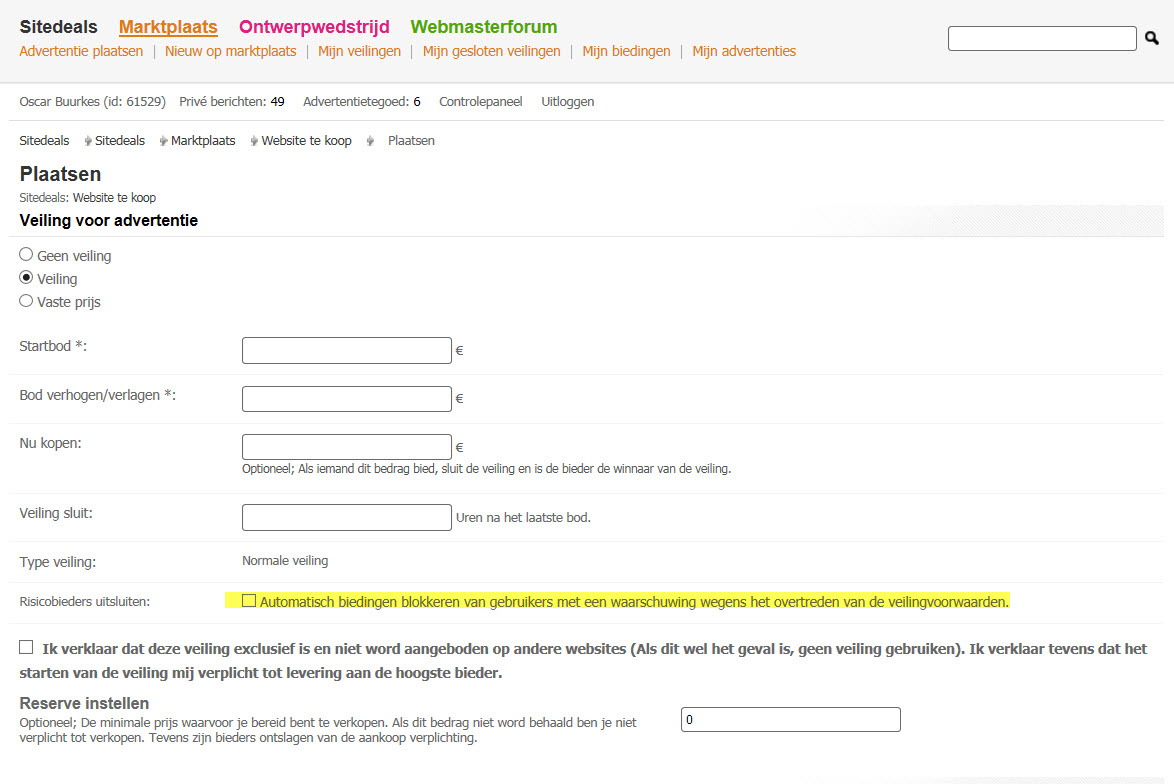This screenshot has width=1174, height=784.
Task: Select the Vaste prijs radio option
Action: pyautogui.click(x=26, y=301)
